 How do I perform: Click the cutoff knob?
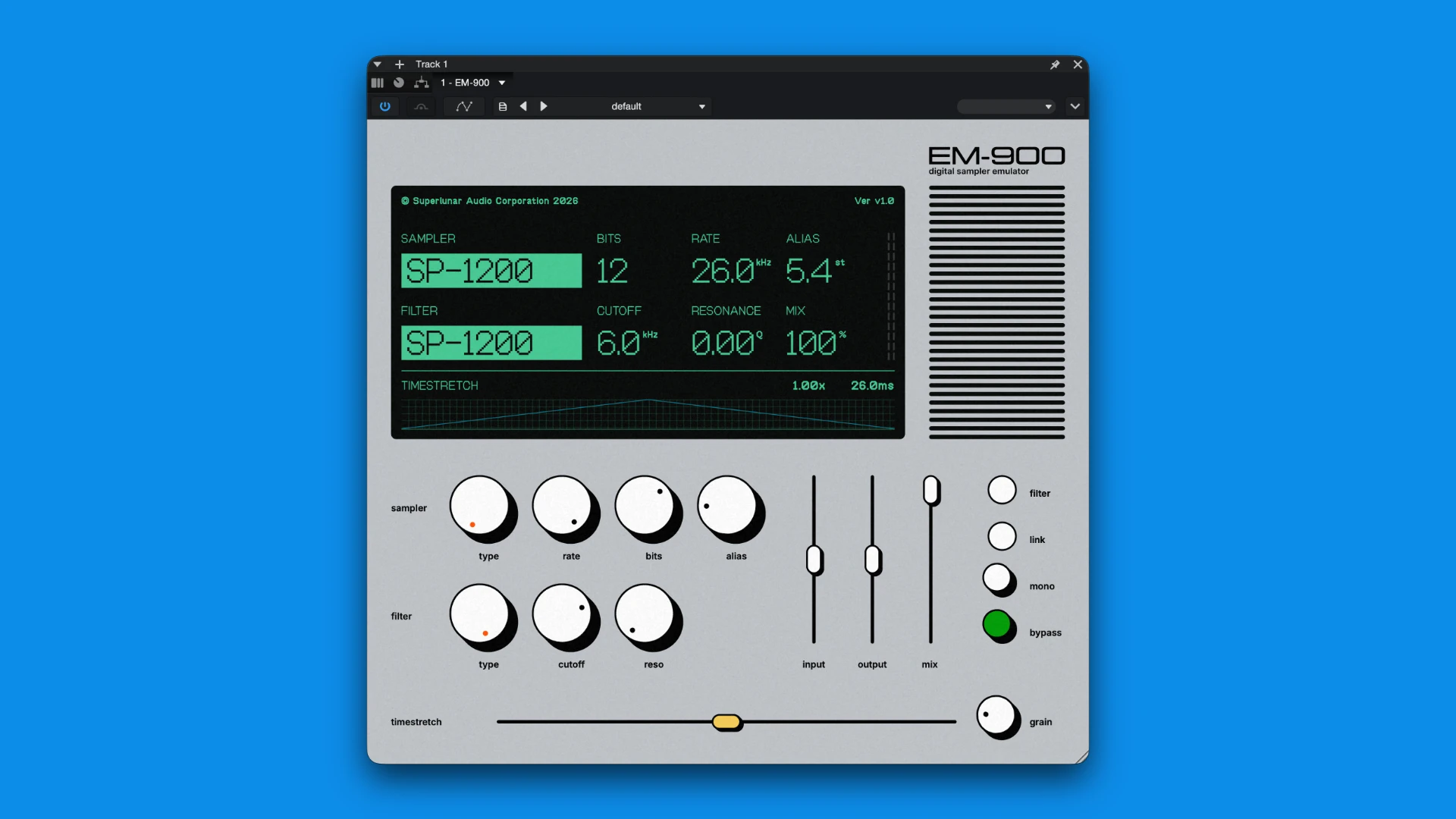tap(563, 614)
